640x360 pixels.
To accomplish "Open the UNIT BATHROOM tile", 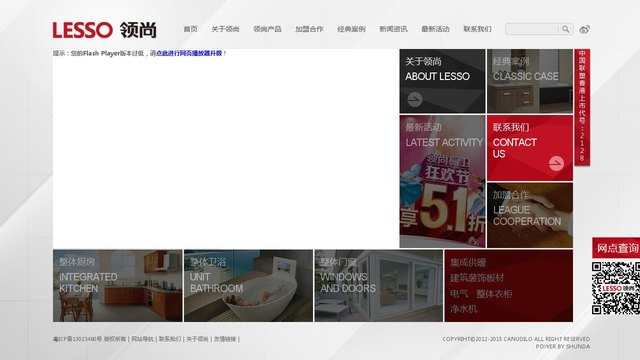I will click(x=248, y=286).
